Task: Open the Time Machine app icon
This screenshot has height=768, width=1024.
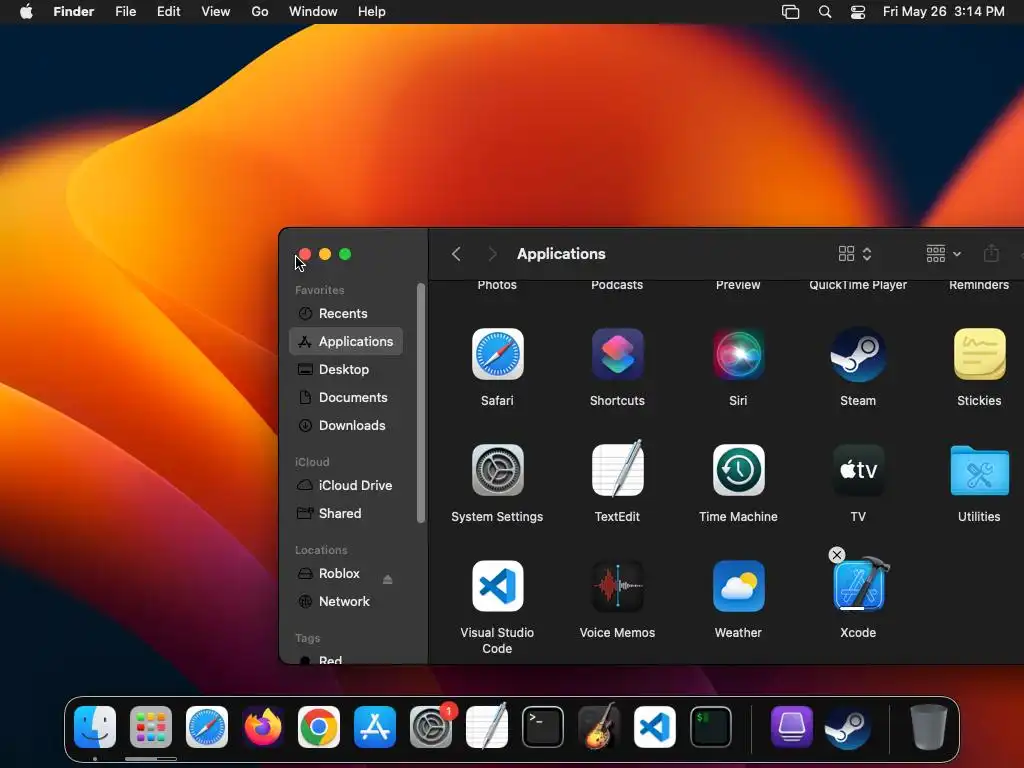Action: click(x=738, y=470)
